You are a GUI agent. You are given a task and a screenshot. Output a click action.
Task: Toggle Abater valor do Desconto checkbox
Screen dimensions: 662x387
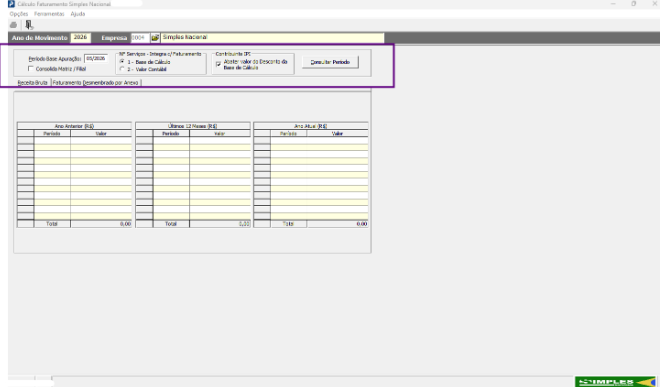coord(218,64)
